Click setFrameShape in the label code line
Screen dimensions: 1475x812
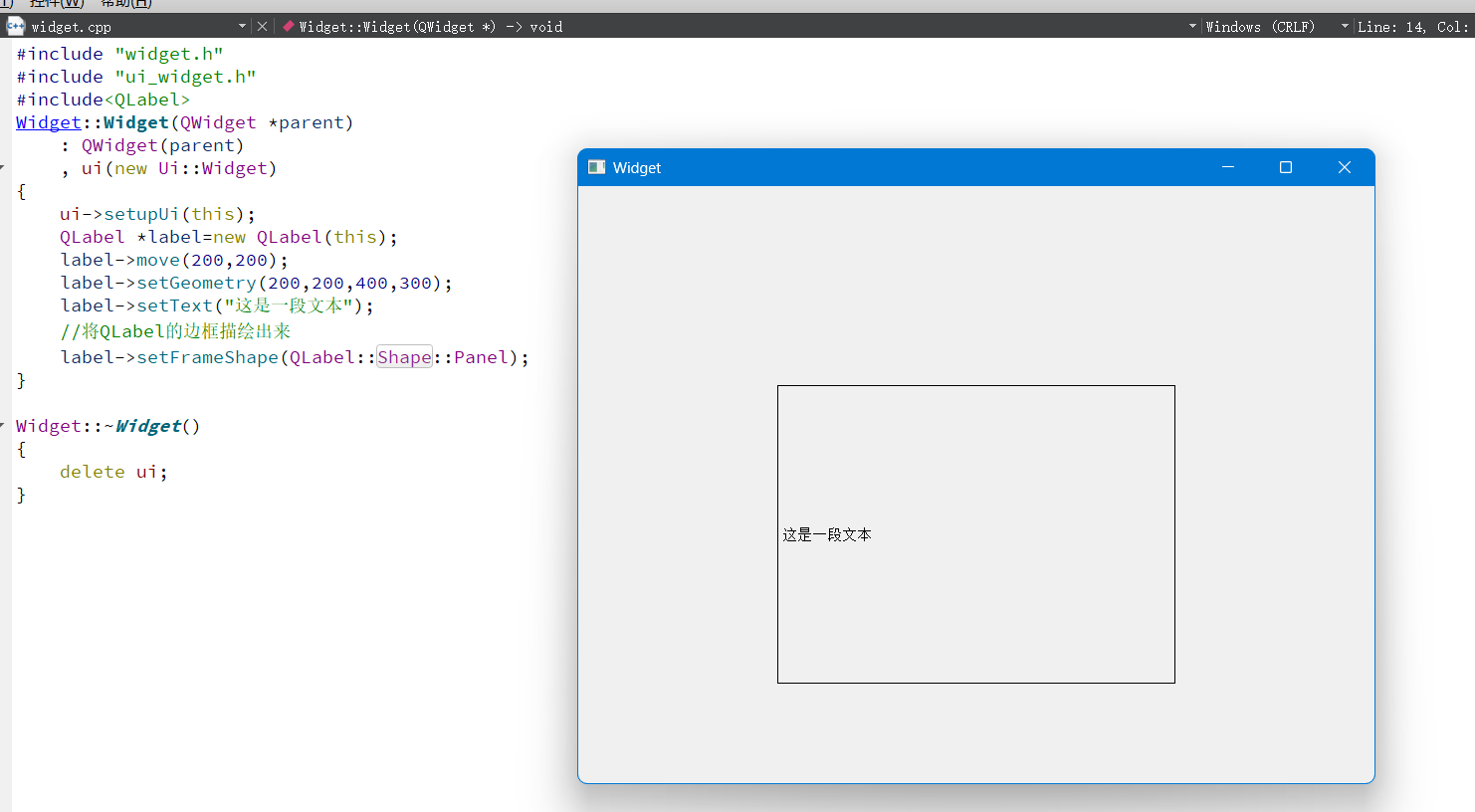tap(207, 357)
